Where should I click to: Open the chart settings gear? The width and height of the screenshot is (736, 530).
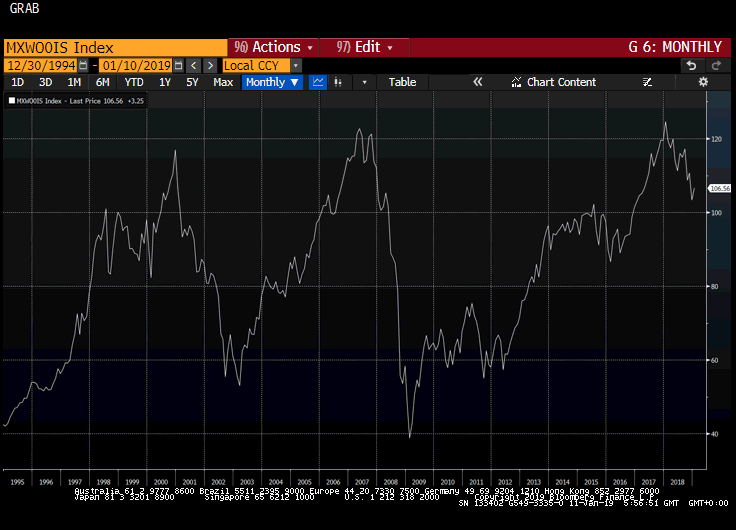[703, 82]
